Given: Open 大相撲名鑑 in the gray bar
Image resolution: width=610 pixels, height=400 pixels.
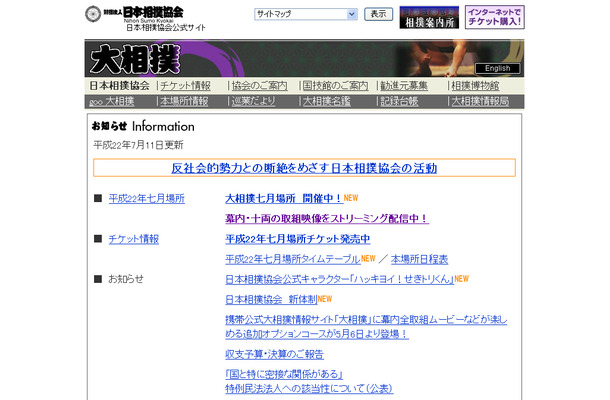Looking at the screenshot, I should point(327,102).
